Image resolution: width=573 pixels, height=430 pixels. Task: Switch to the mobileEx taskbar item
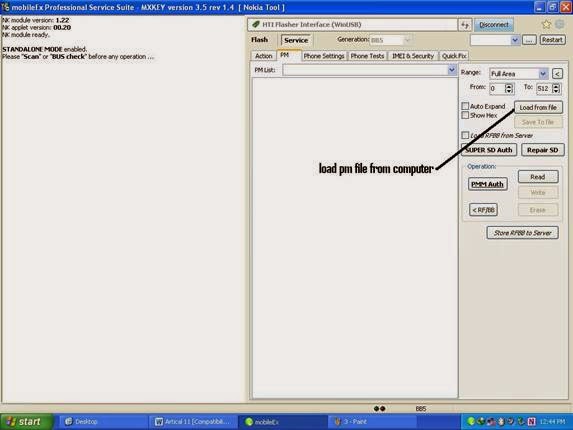click(283, 422)
